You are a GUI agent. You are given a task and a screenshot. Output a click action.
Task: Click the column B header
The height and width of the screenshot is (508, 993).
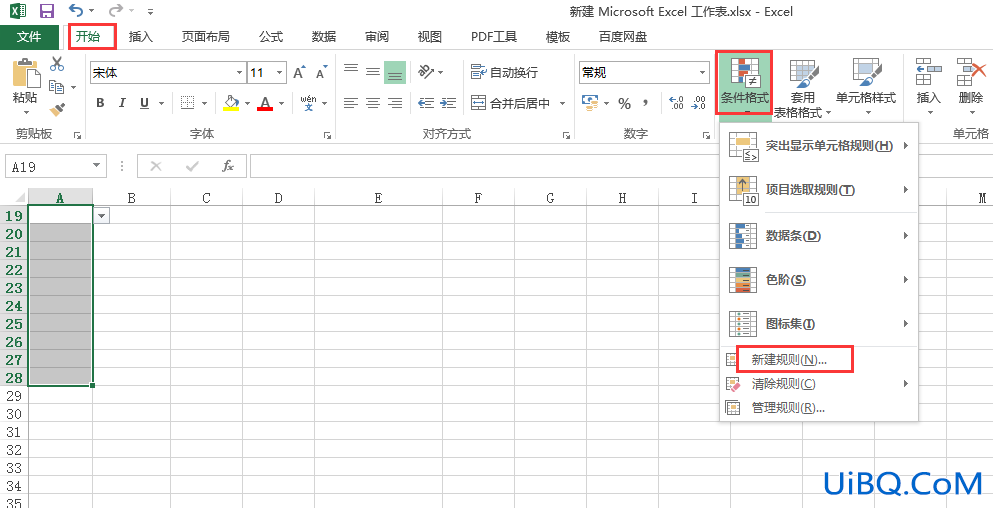[x=132, y=198]
